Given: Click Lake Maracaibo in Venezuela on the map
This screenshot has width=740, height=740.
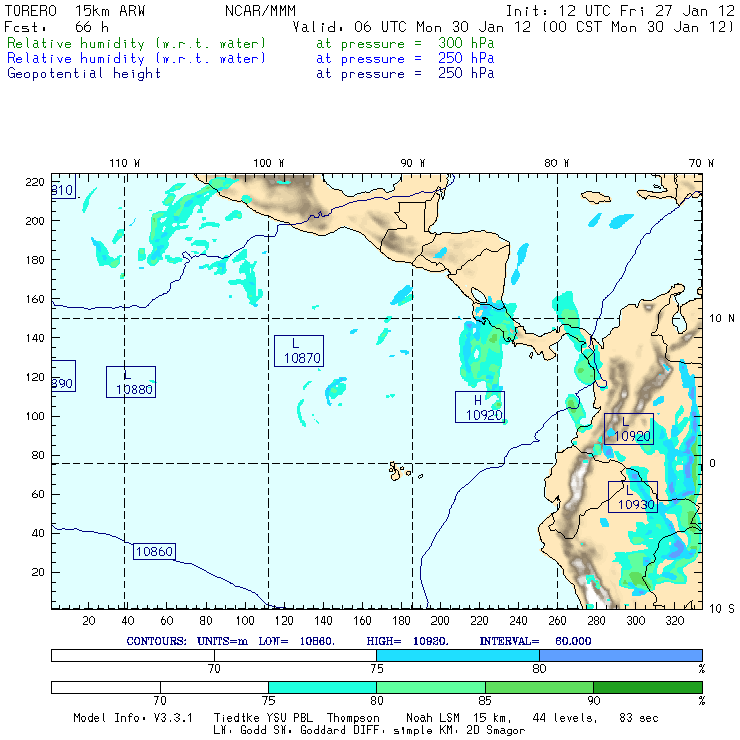Looking at the screenshot, I should point(679,322).
